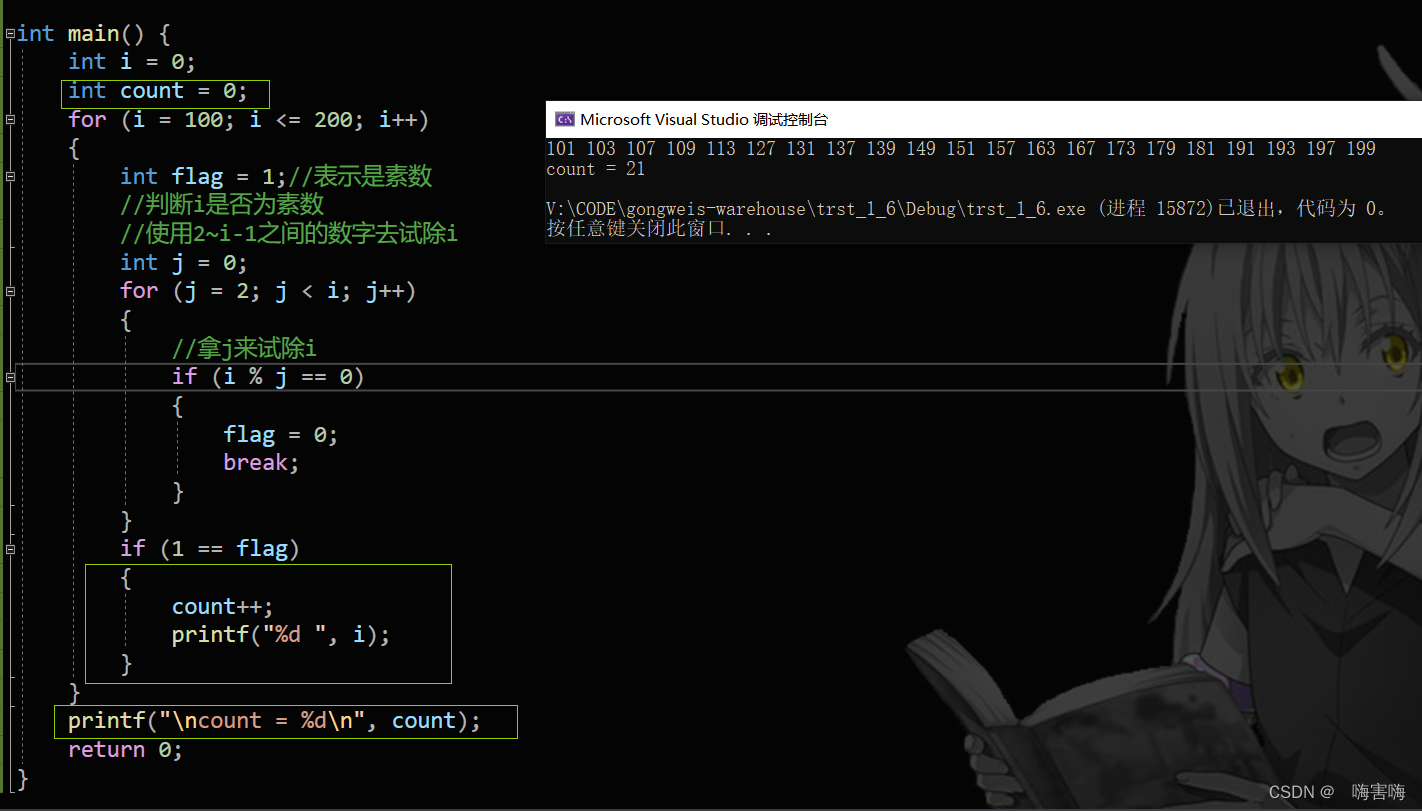Collapse the int main() function block
Image resolution: width=1422 pixels, height=811 pixels.
point(10,33)
